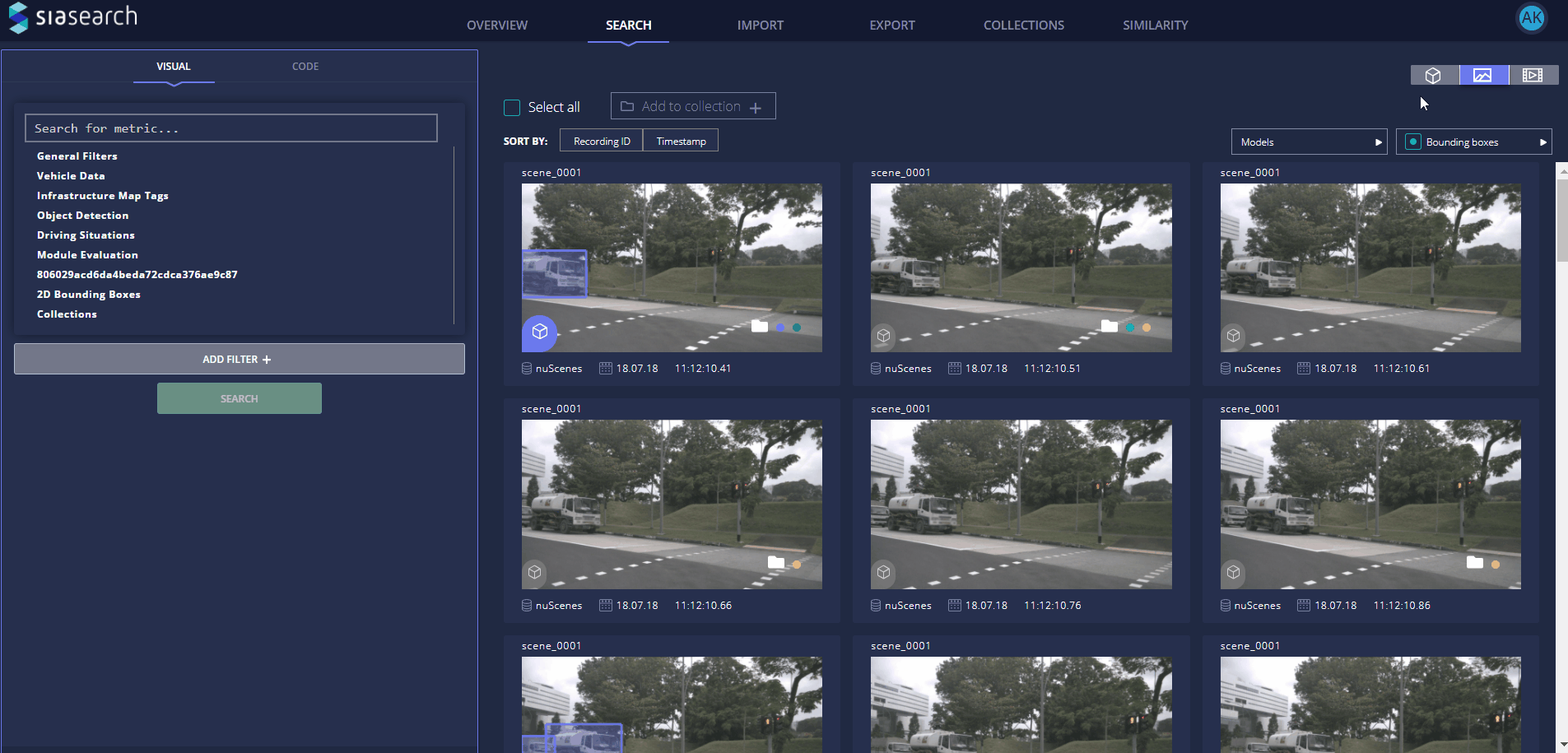Toggle the Bounding boxes checkbox
Viewport: 1568px width, 753px height.
[x=1413, y=142]
